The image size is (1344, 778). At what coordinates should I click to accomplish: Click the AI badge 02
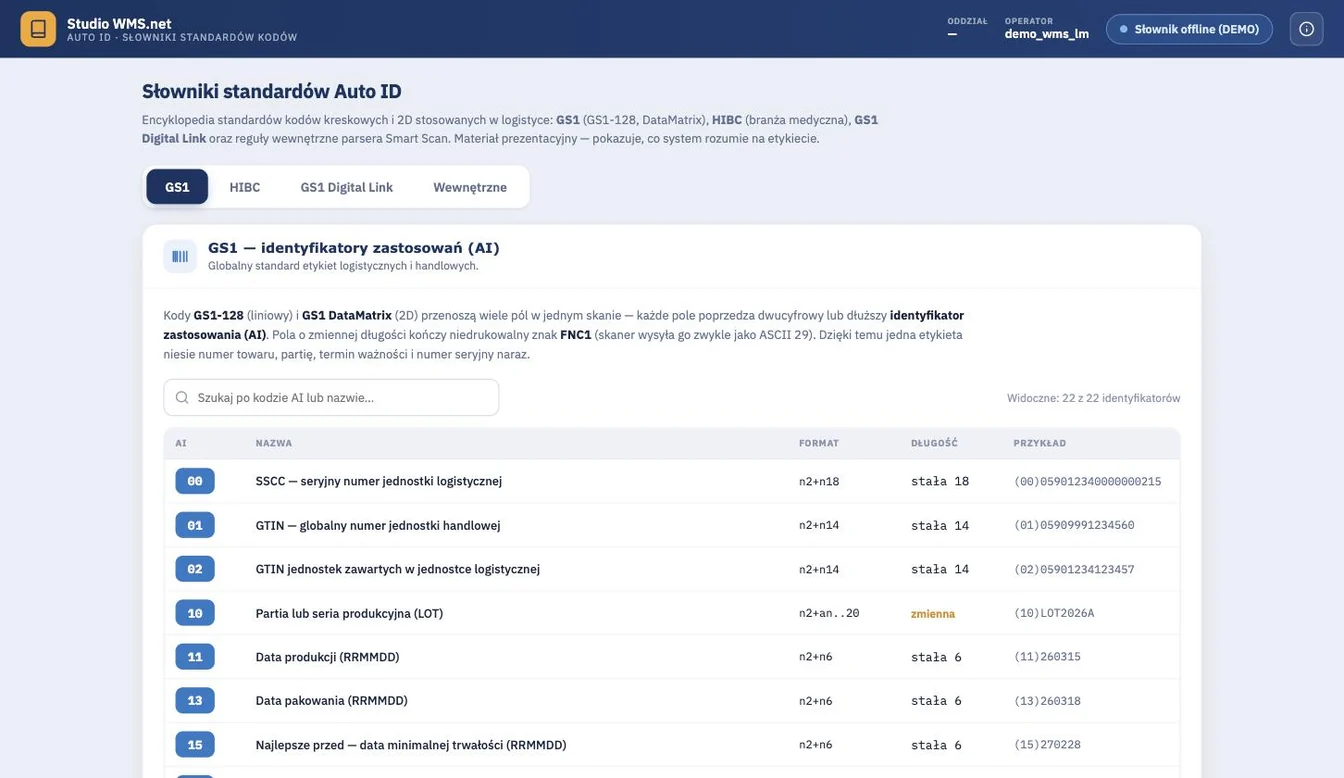click(195, 569)
